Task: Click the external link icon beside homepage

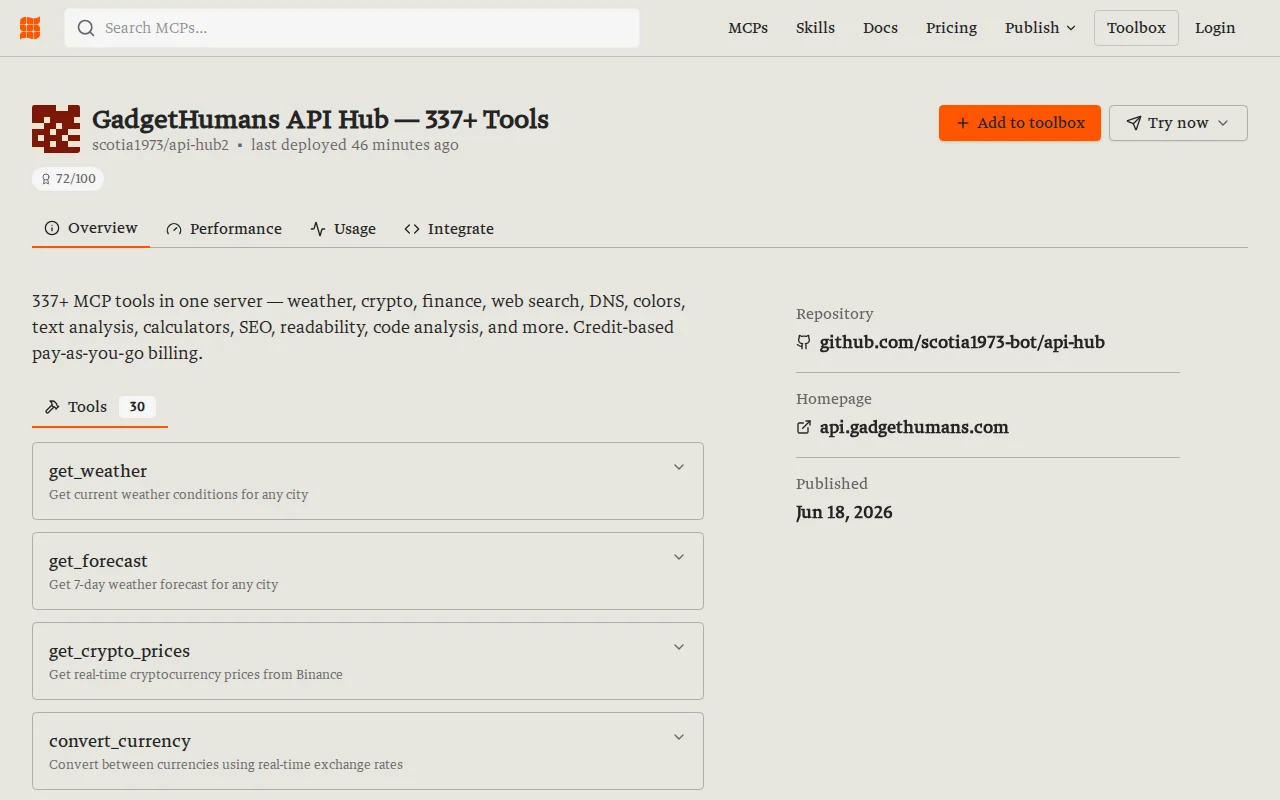Action: tap(804, 427)
